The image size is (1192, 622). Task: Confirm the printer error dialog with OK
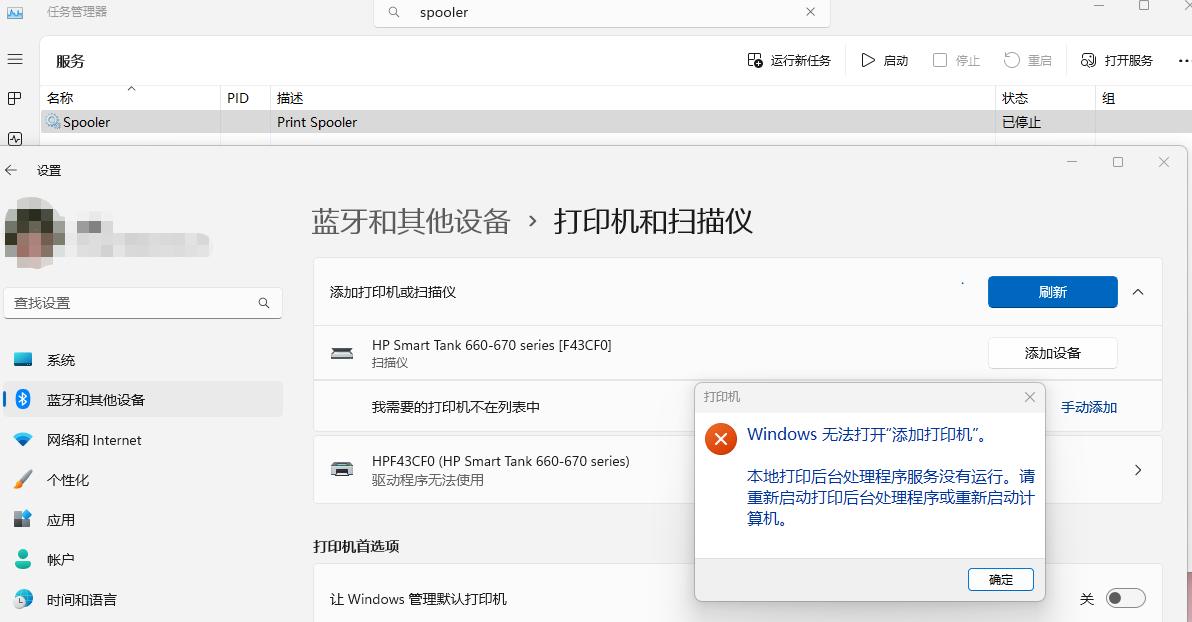coord(1000,579)
